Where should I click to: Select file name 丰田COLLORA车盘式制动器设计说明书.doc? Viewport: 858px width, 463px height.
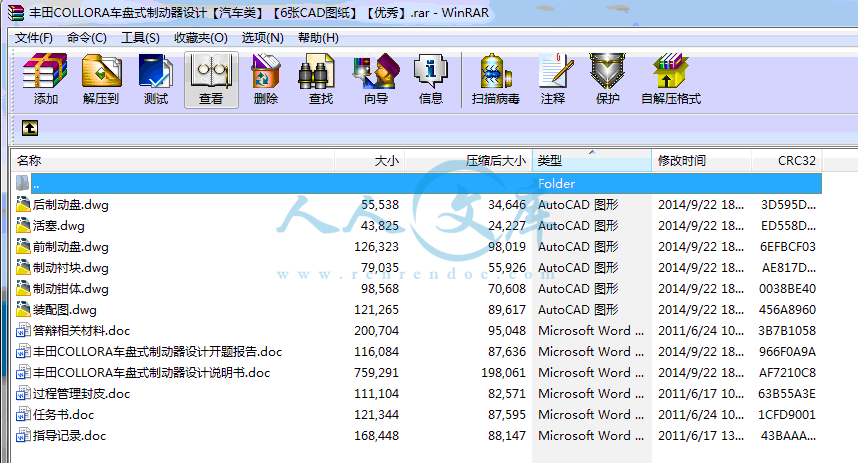(x=152, y=372)
